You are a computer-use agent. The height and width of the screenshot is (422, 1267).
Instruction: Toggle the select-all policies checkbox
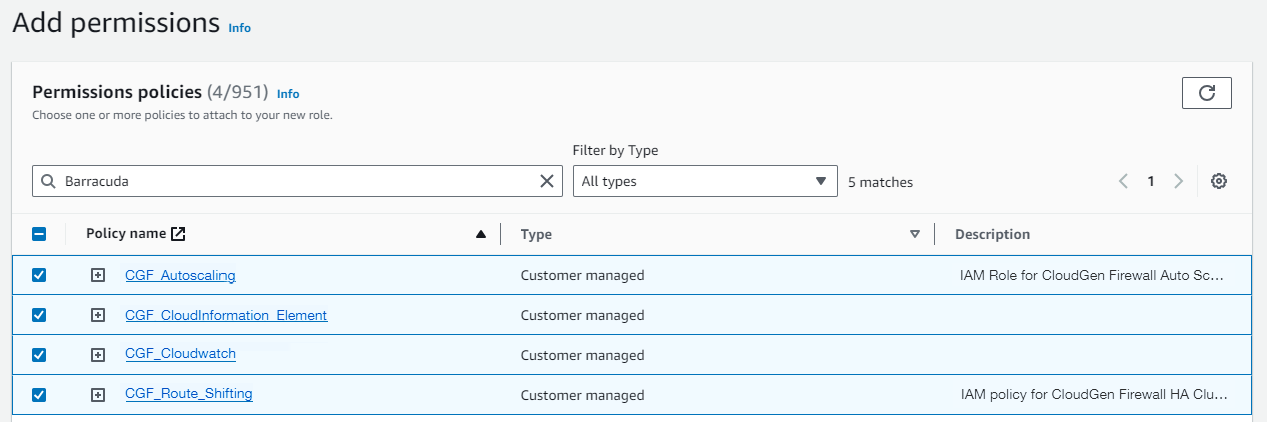pos(39,234)
